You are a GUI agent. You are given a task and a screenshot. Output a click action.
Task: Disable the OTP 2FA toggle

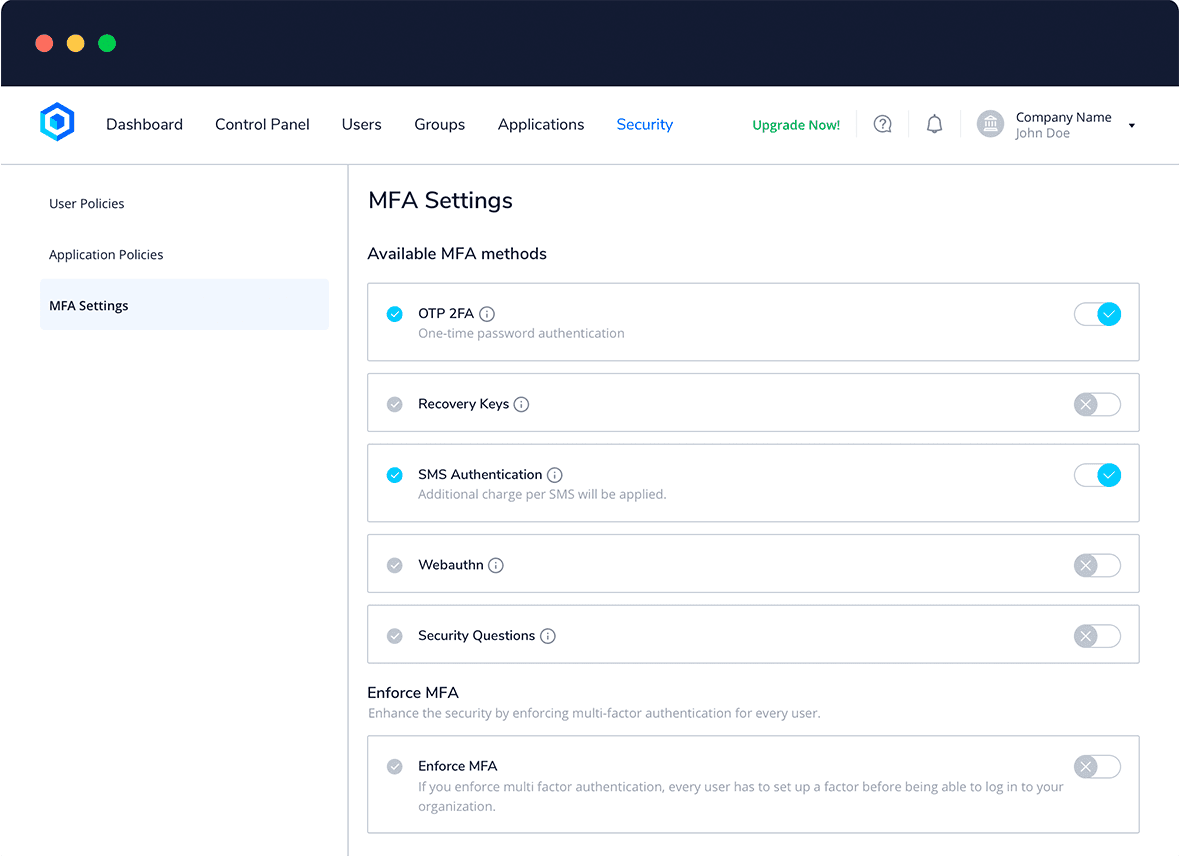pos(1097,314)
